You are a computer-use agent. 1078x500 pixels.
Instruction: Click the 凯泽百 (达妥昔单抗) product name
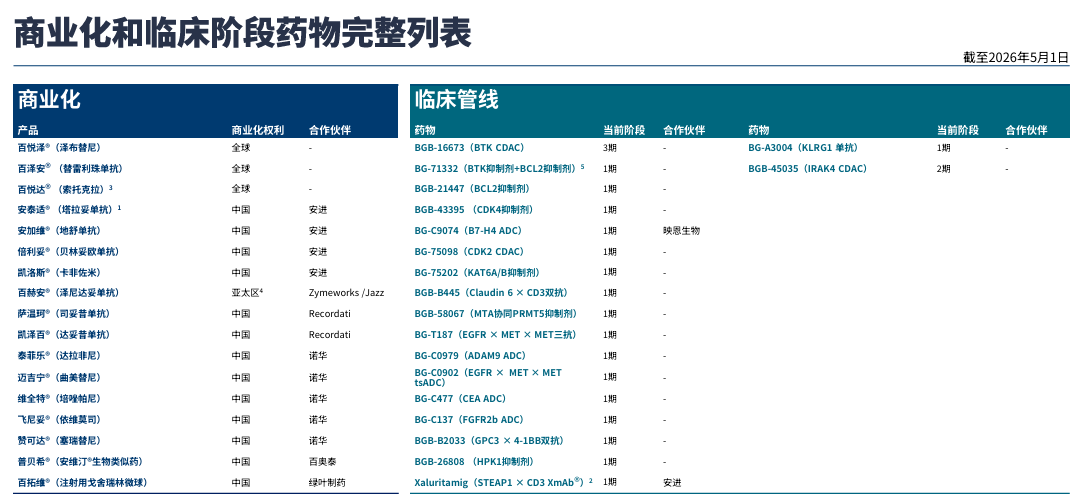pos(64,335)
